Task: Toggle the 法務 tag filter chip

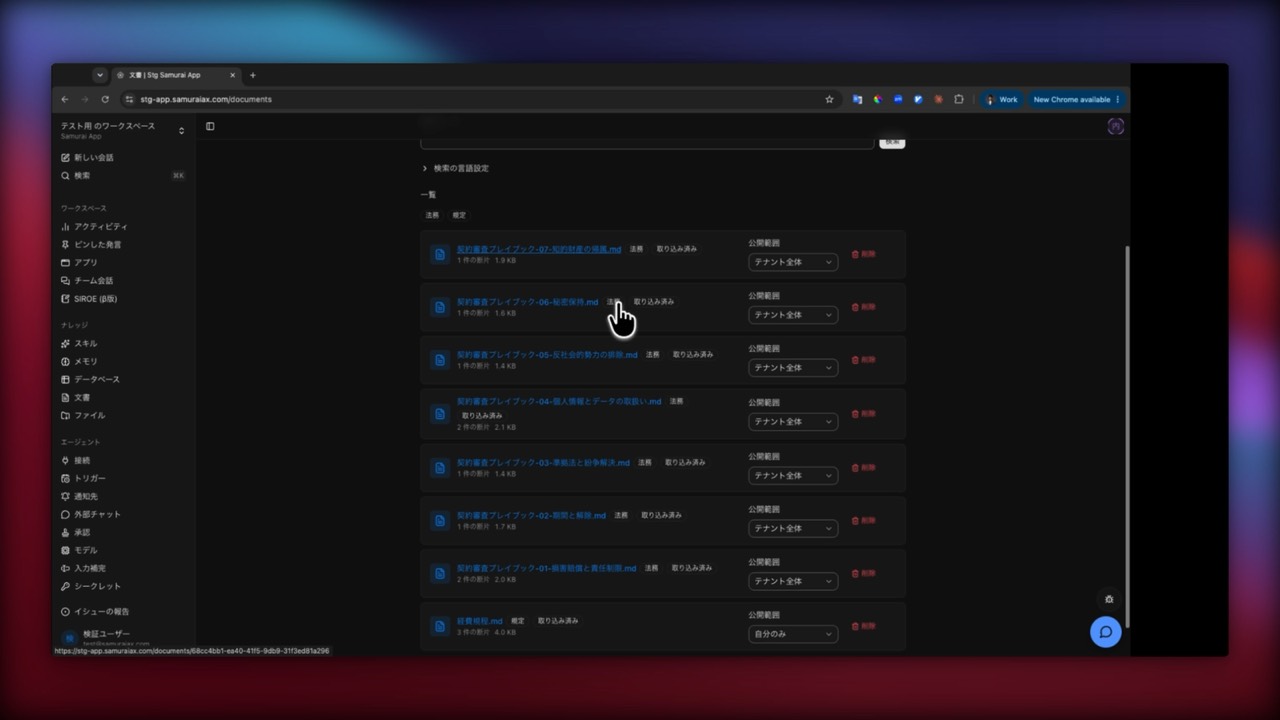Action: [x=432, y=215]
